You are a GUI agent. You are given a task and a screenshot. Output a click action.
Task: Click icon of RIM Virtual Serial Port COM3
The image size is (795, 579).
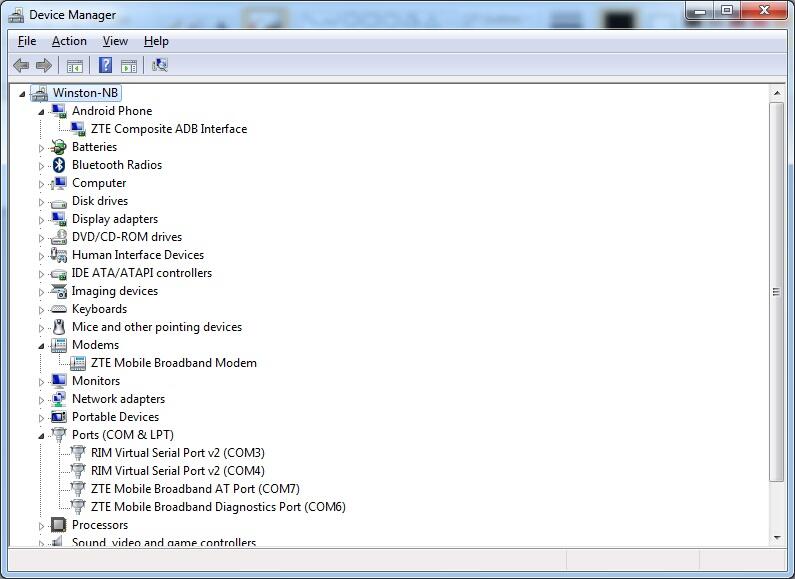tap(78, 453)
